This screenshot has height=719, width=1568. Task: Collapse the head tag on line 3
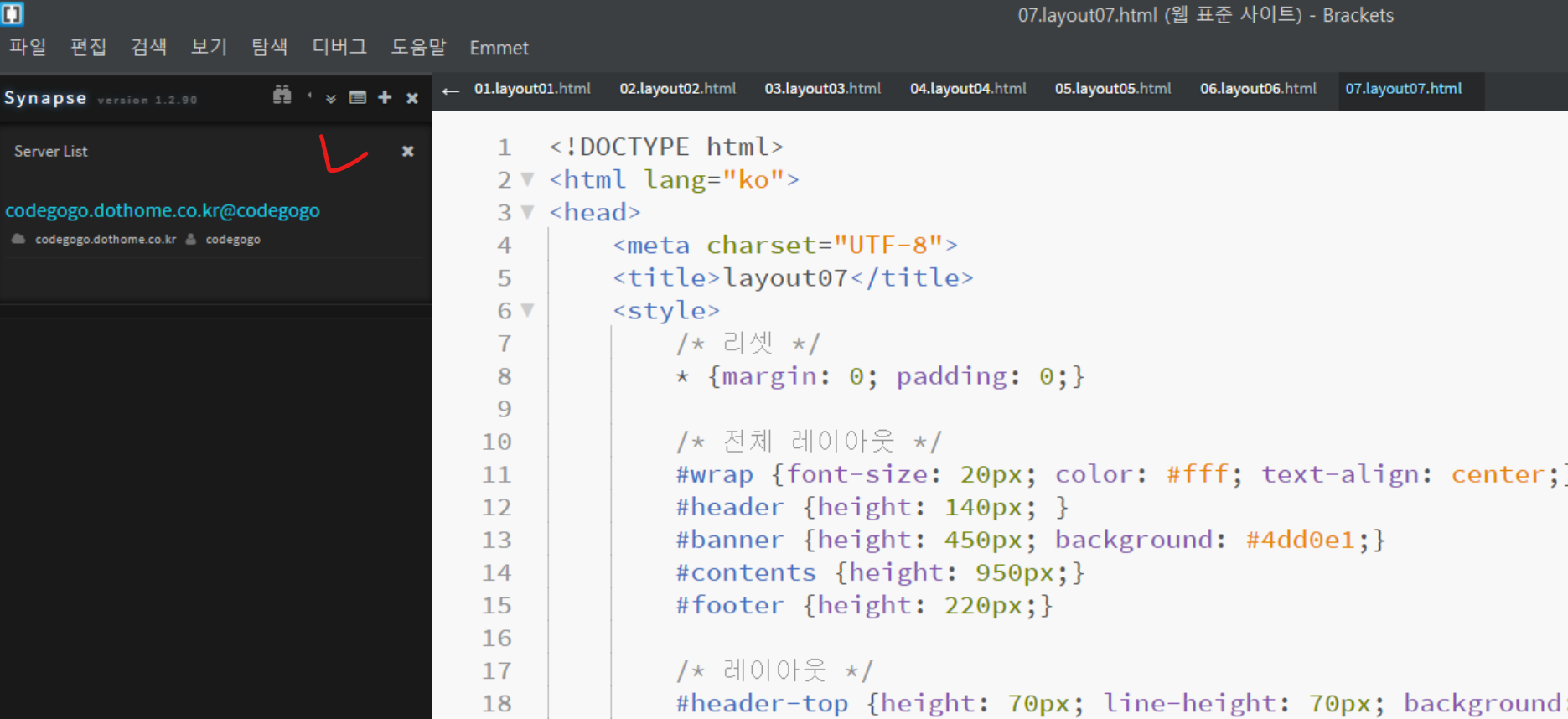pyautogui.click(x=527, y=211)
